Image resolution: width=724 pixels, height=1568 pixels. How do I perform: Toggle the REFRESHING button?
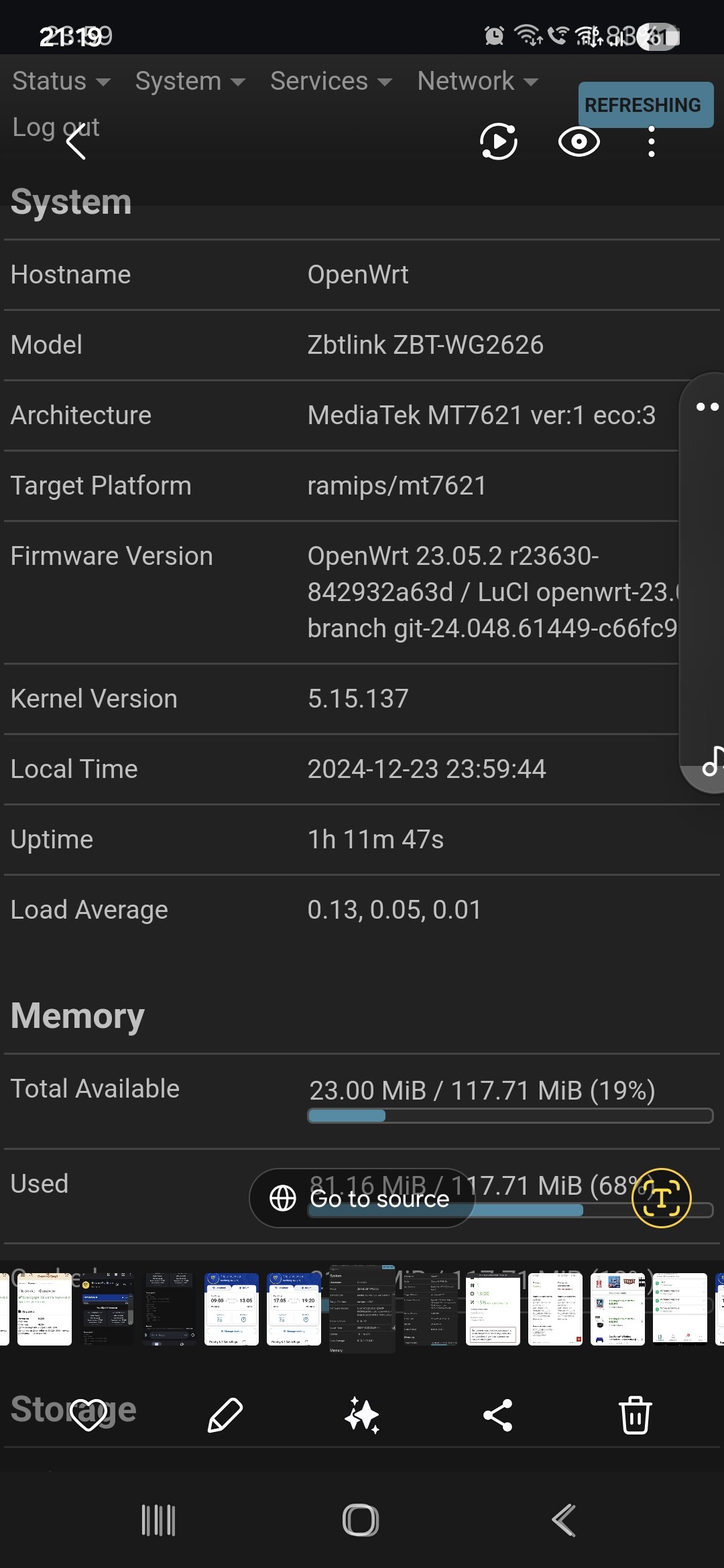[x=645, y=105]
